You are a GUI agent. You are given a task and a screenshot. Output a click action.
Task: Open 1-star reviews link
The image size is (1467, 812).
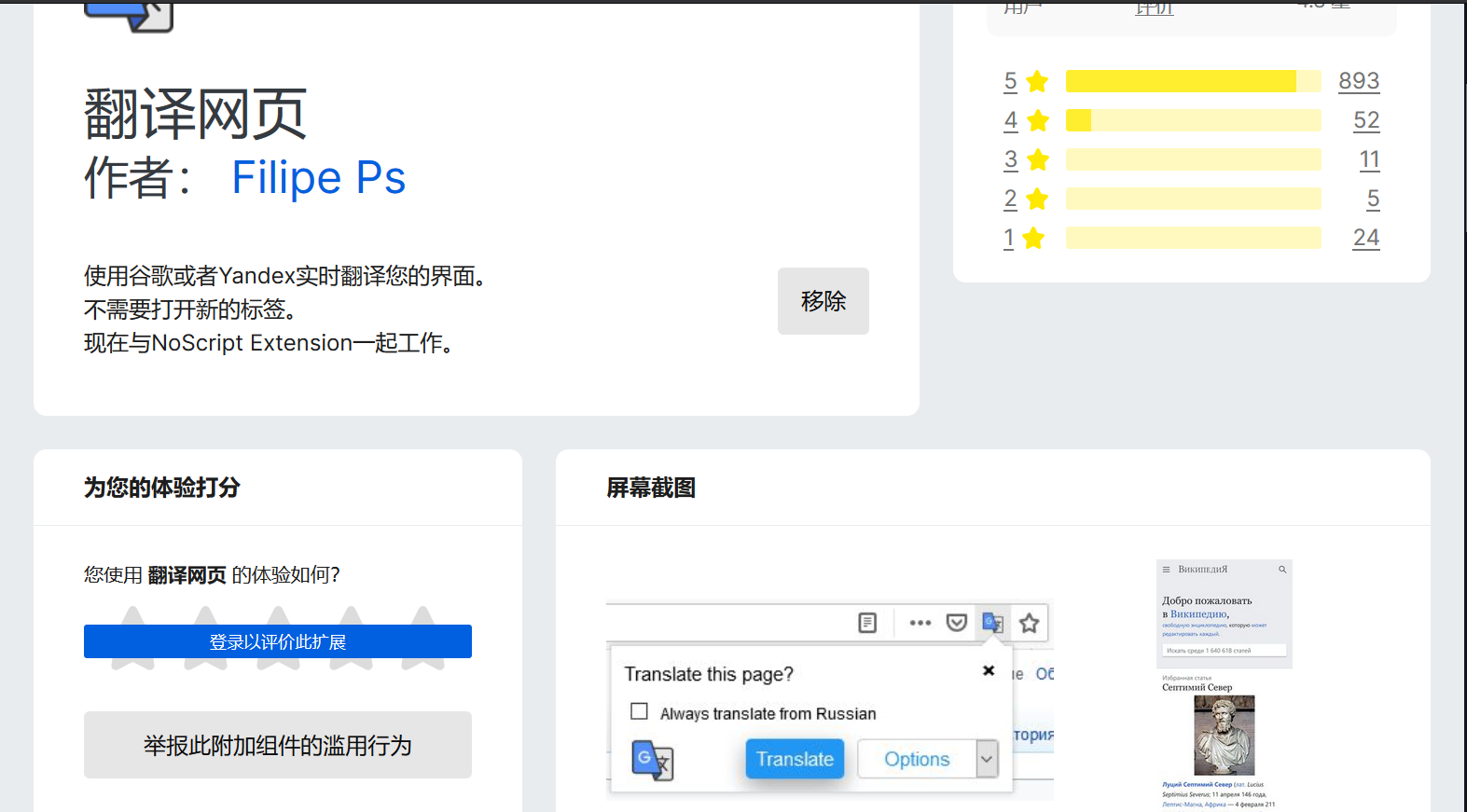pyautogui.click(x=1008, y=238)
